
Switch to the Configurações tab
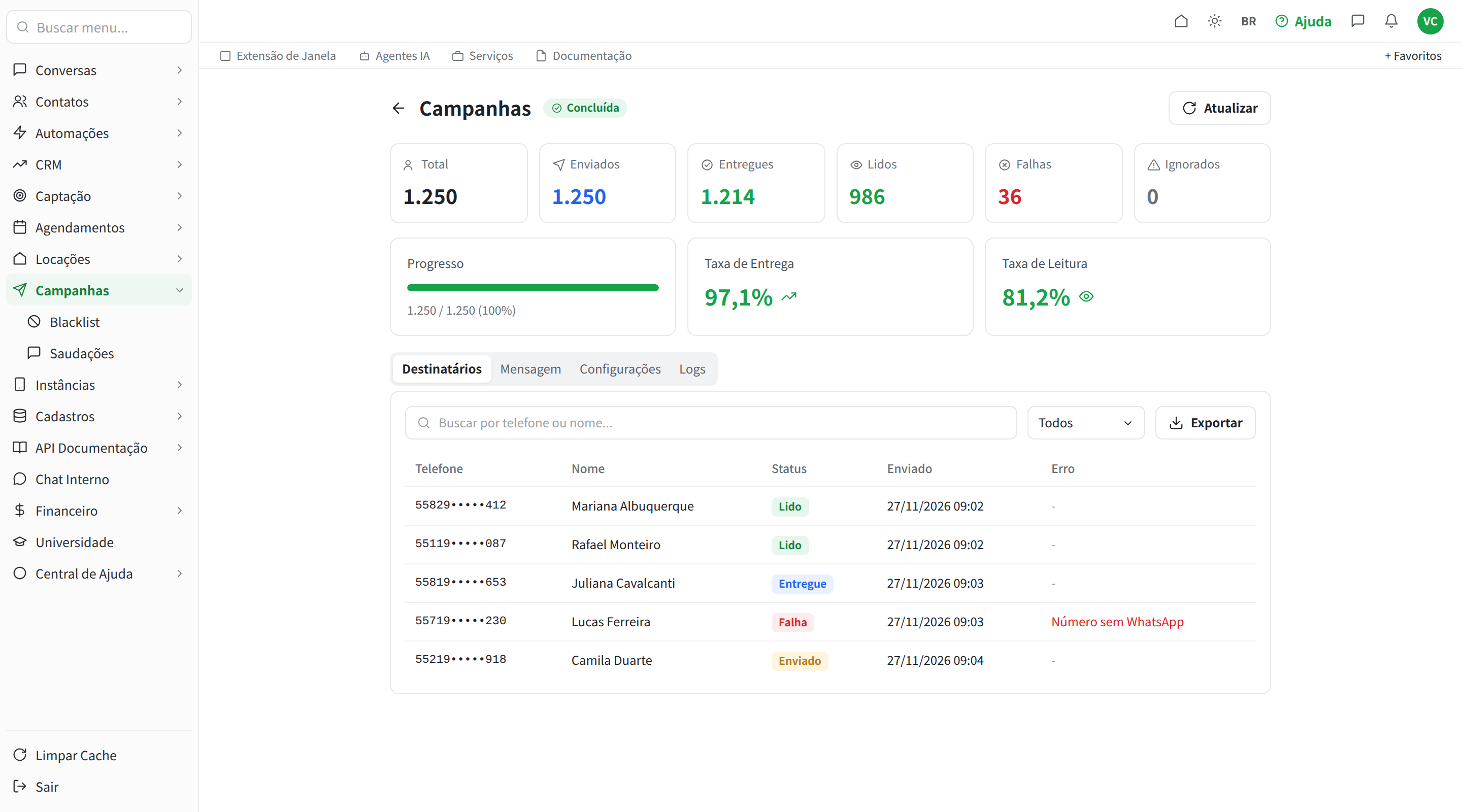[620, 369]
